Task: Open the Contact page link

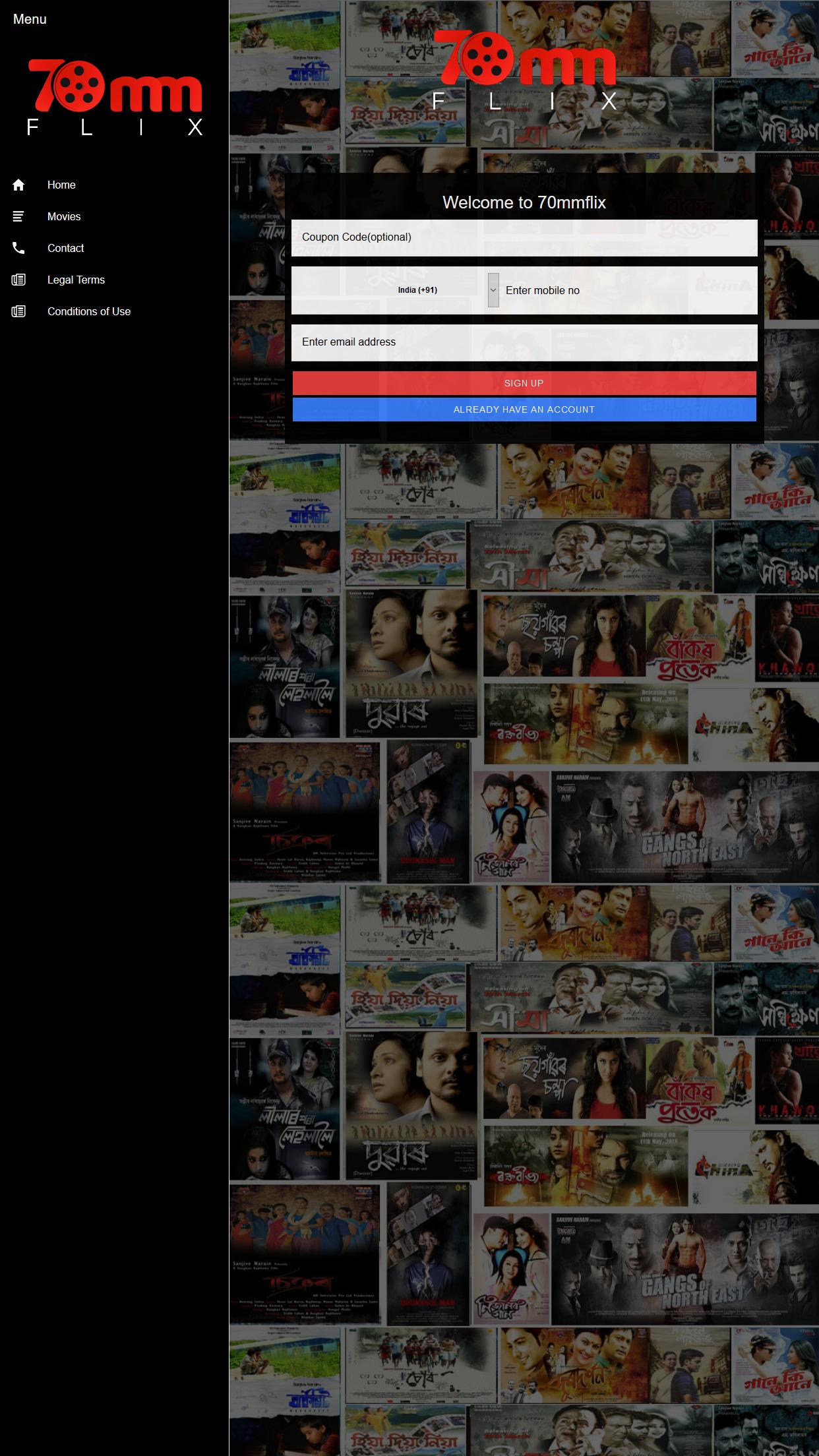Action: pos(65,249)
